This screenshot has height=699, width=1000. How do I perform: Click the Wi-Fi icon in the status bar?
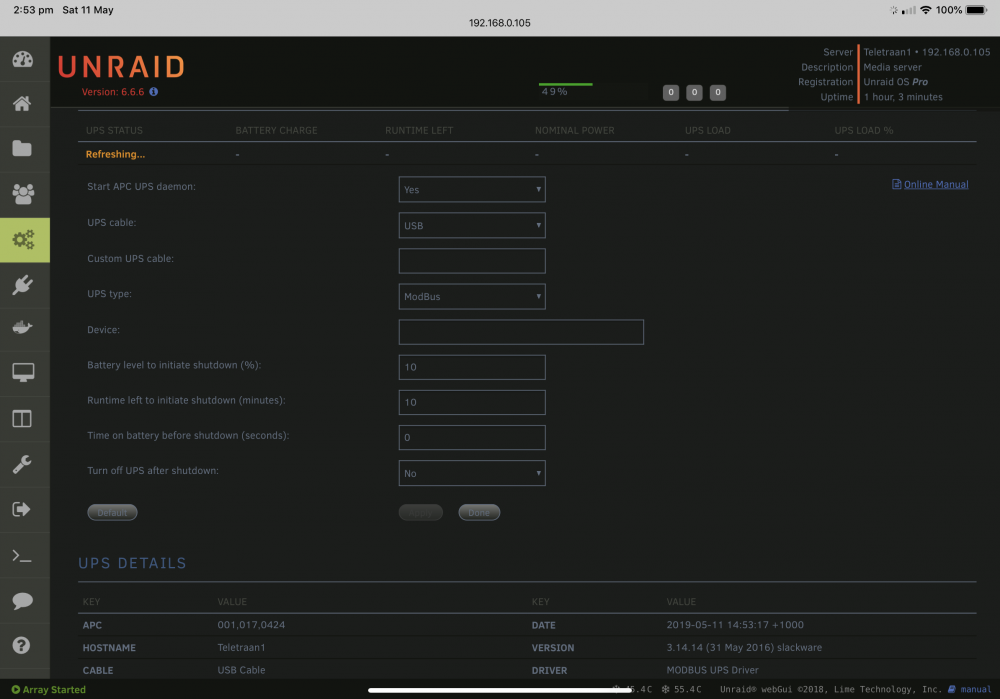point(926,10)
